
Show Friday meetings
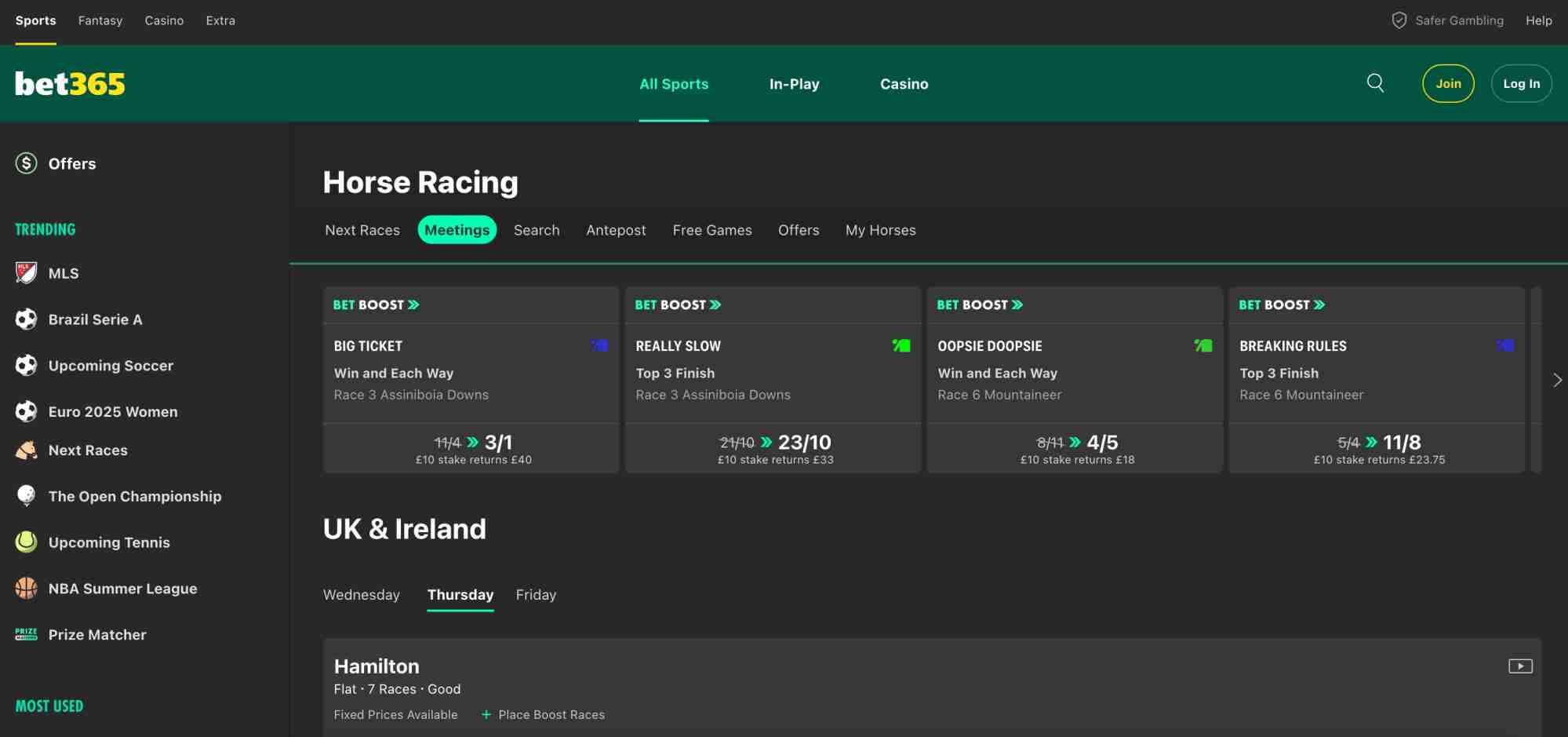pos(536,595)
